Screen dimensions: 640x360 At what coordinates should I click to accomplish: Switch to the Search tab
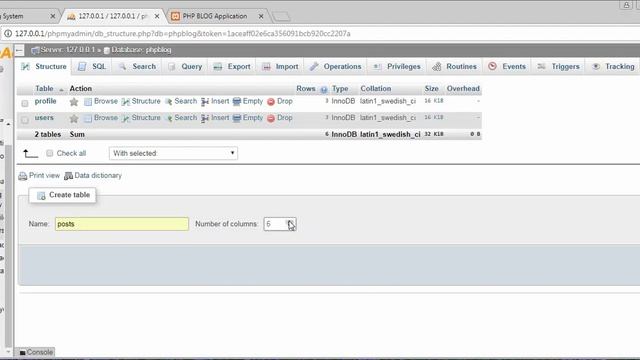click(138, 67)
